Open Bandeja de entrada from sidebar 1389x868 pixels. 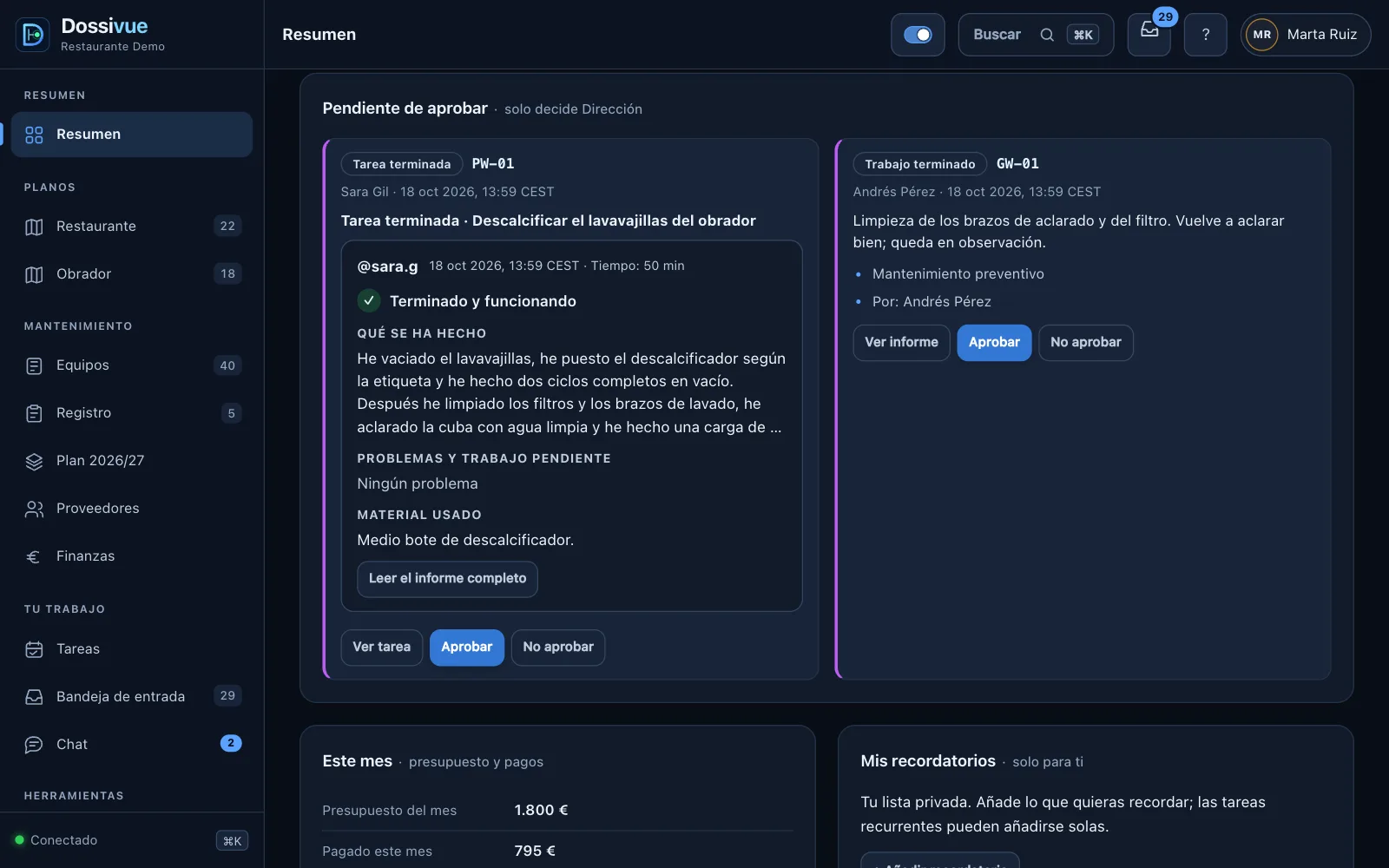[x=132, y=697]
